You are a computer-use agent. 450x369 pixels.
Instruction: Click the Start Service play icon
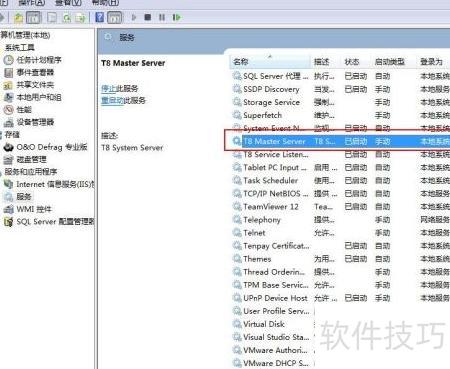click(134, 17)
